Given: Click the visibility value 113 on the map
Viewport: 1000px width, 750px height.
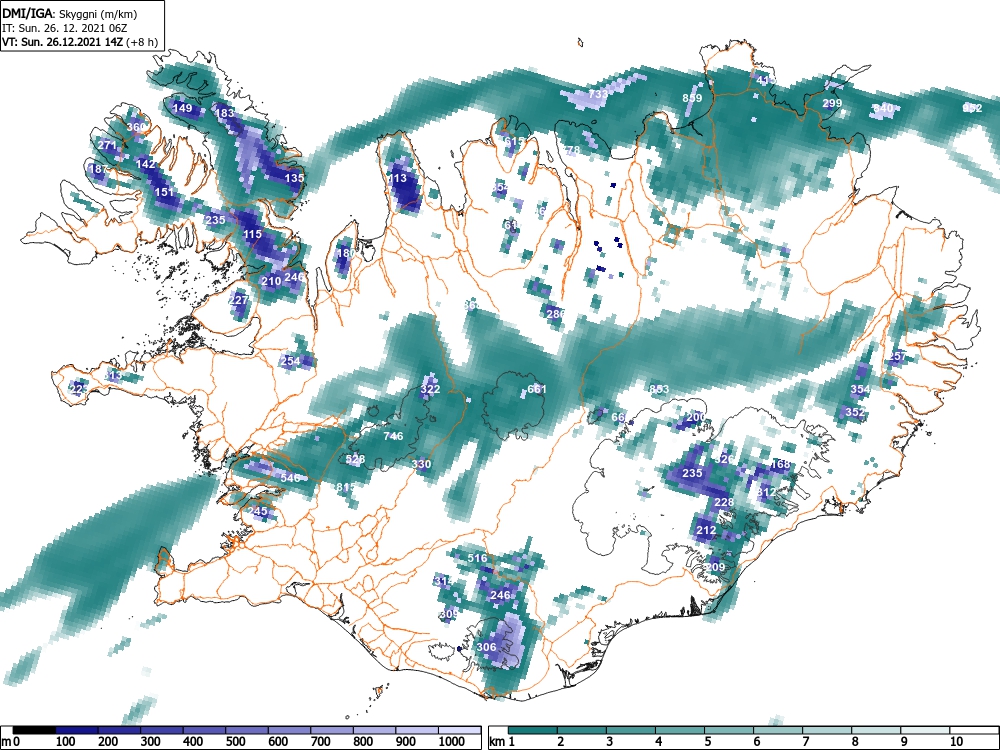Looking at the screenshot, I should pyautogui.click(x=397, y=178).
